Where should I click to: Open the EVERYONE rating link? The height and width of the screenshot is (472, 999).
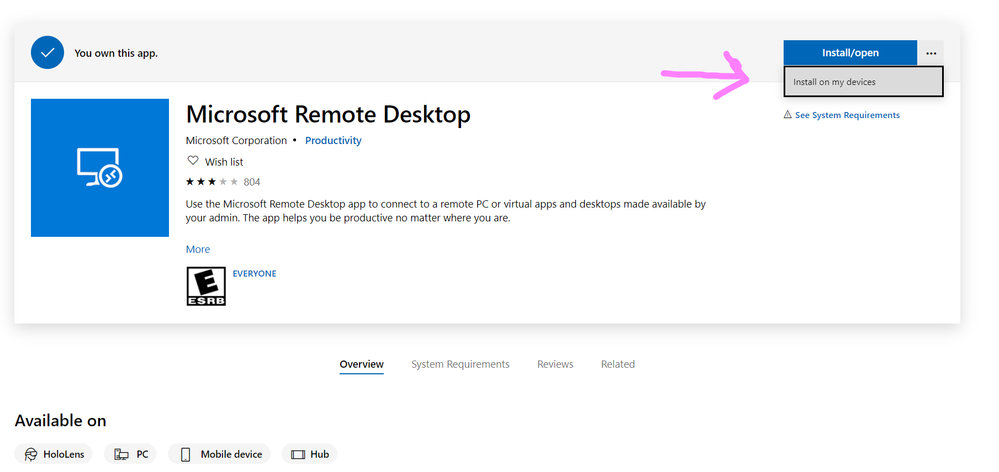click(x=254, y=274)
